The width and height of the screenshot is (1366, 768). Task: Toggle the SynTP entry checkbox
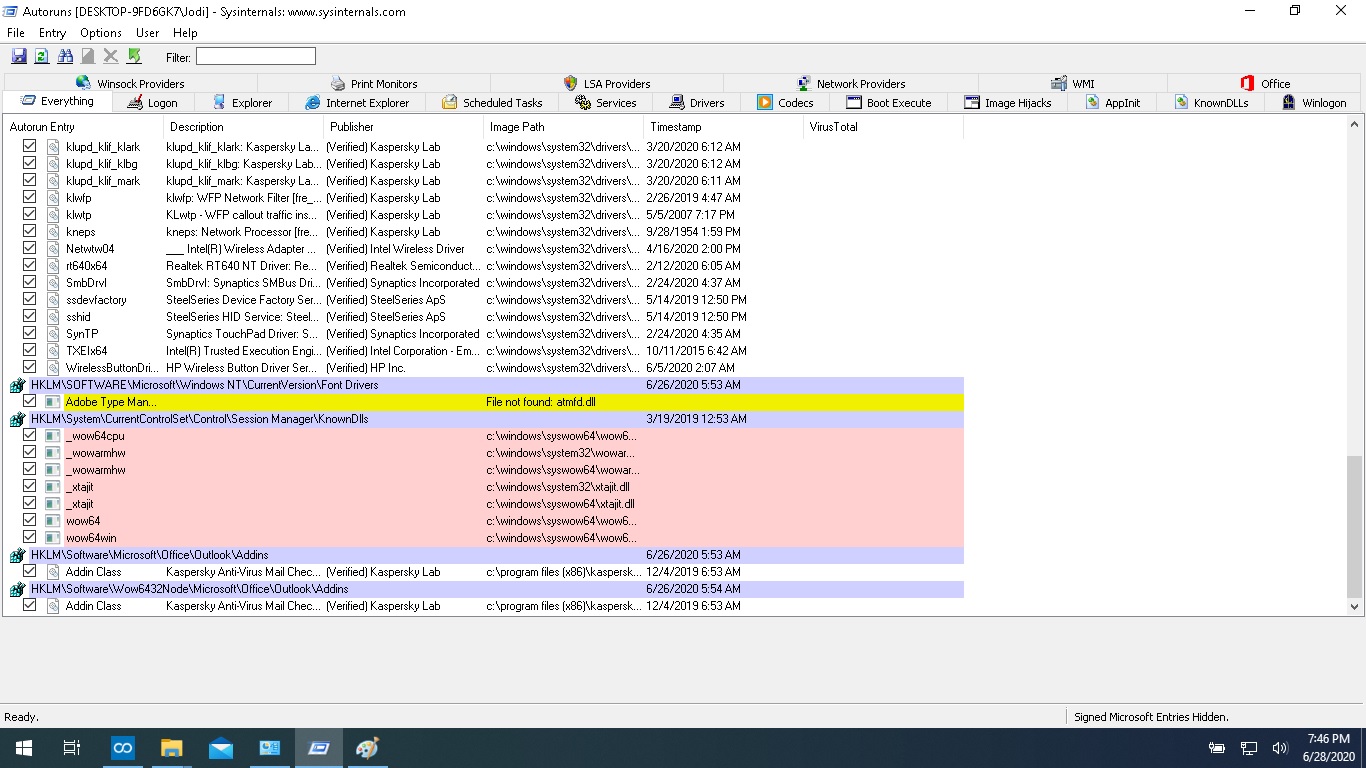(30, 334)
